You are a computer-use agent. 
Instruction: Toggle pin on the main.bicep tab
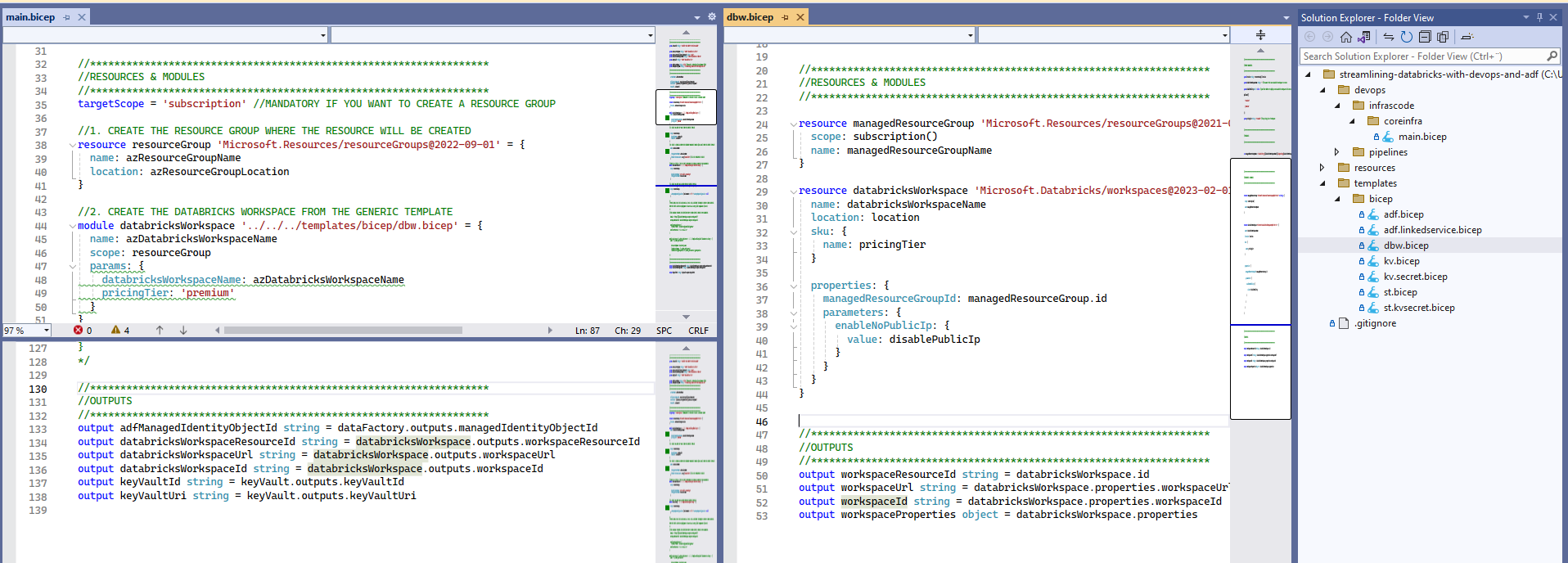[x=67, y=17]
